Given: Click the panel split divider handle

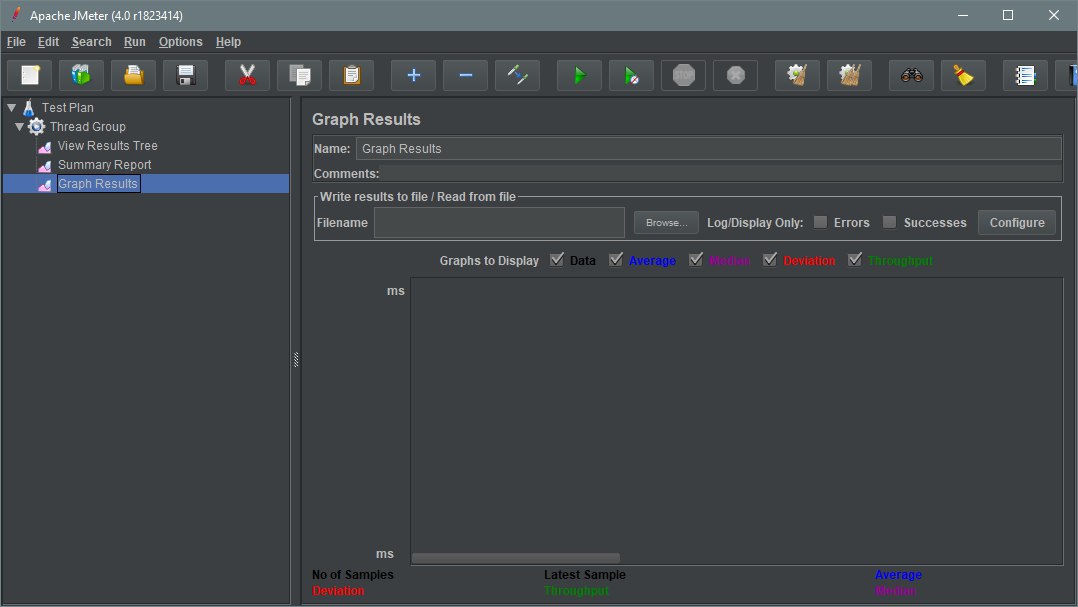Looking at the screenshot, I should (296, 360).
